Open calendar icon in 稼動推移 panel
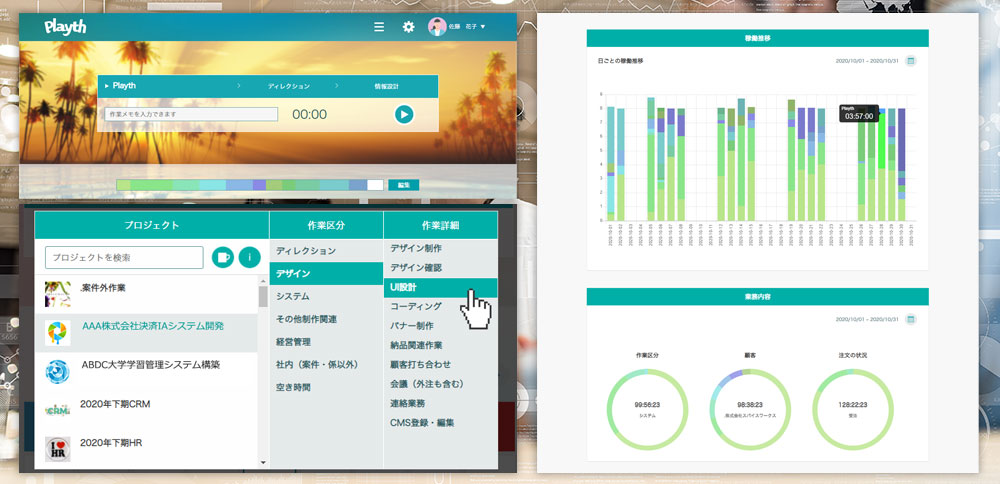Screen dimensions: 1000x484 pyautogui.click(x=911, y=61)
